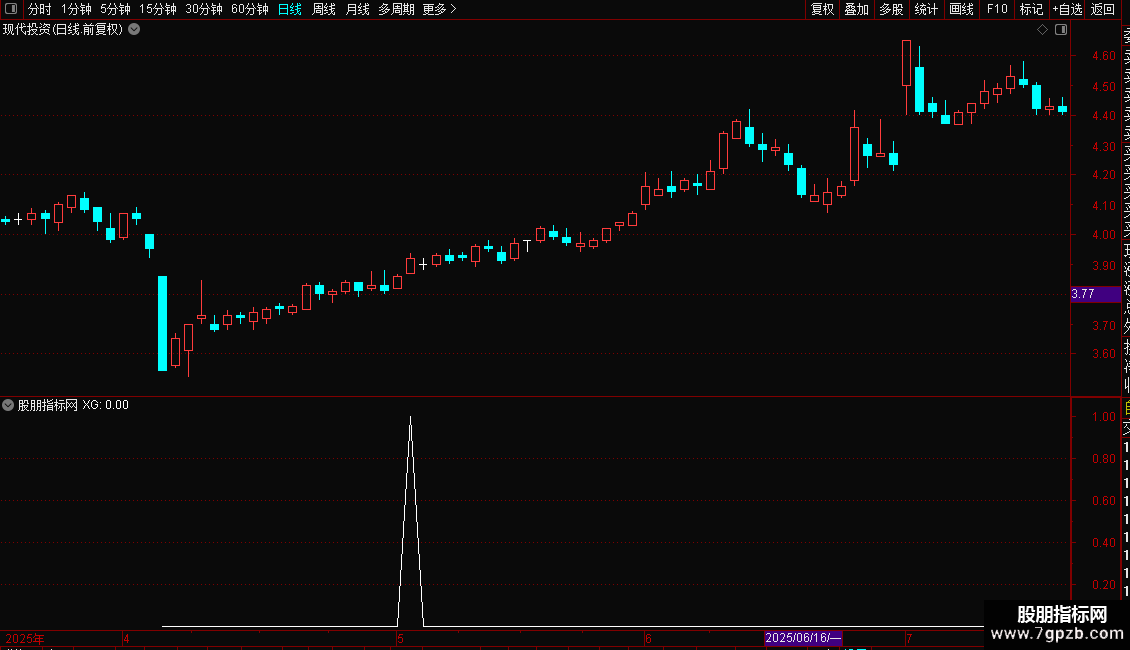Viewport: 1130px width, 650px height.
Task: Click the month 5 label on time axis
Action: 401,638
